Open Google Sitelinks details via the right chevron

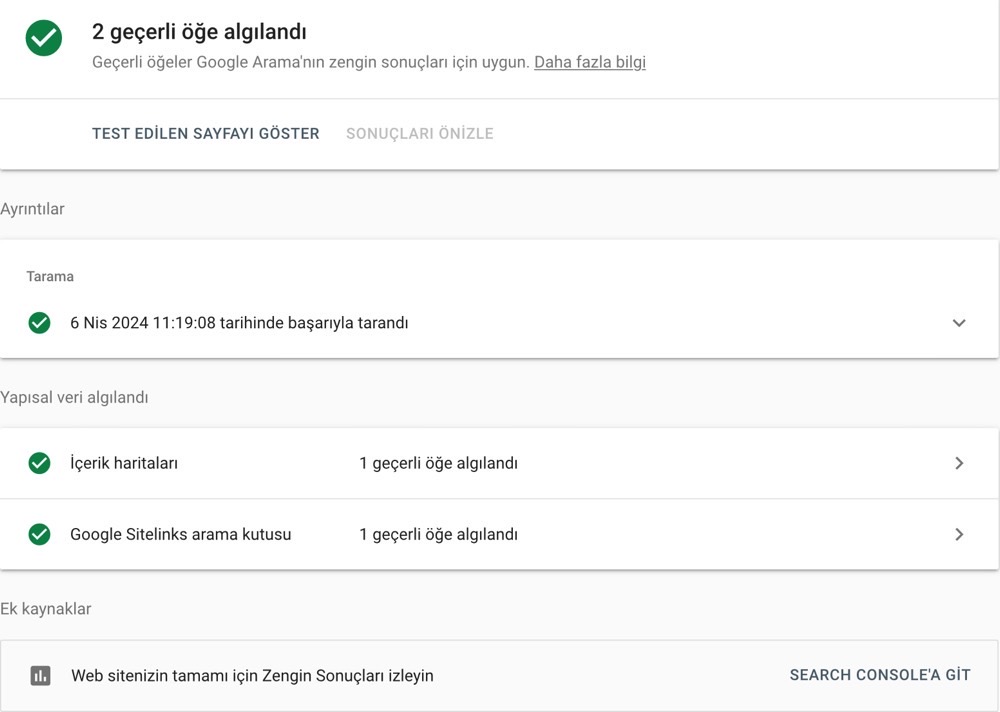click(959, 534)
